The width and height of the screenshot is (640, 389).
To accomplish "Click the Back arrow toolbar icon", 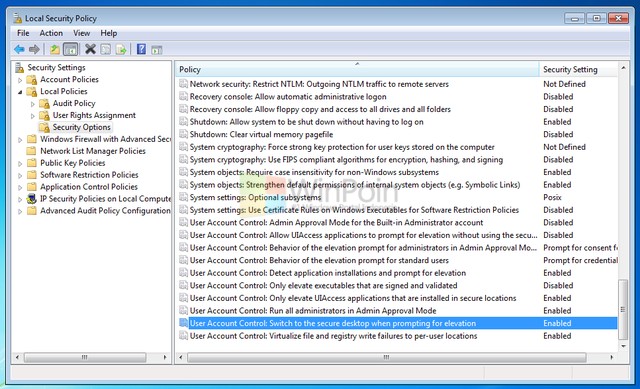I will pyautogui.click(x=19, y=50).
